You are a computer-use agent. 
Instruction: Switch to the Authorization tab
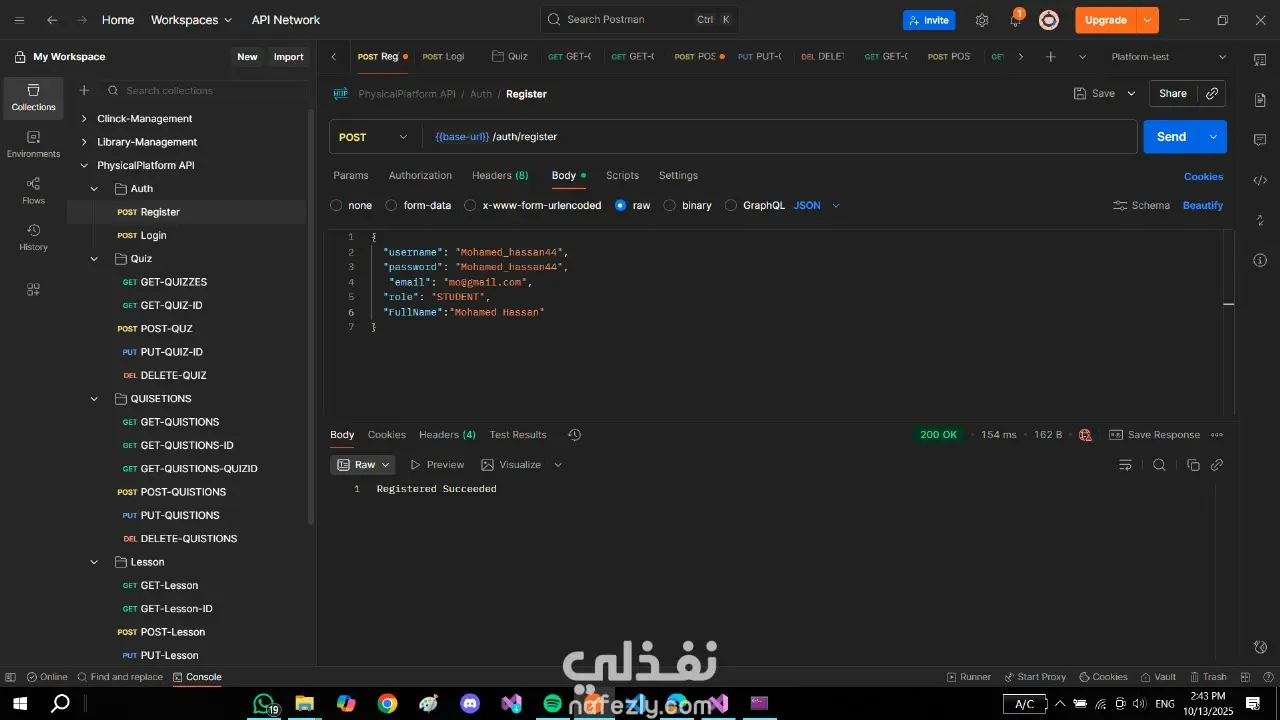[x=420, y=175]
